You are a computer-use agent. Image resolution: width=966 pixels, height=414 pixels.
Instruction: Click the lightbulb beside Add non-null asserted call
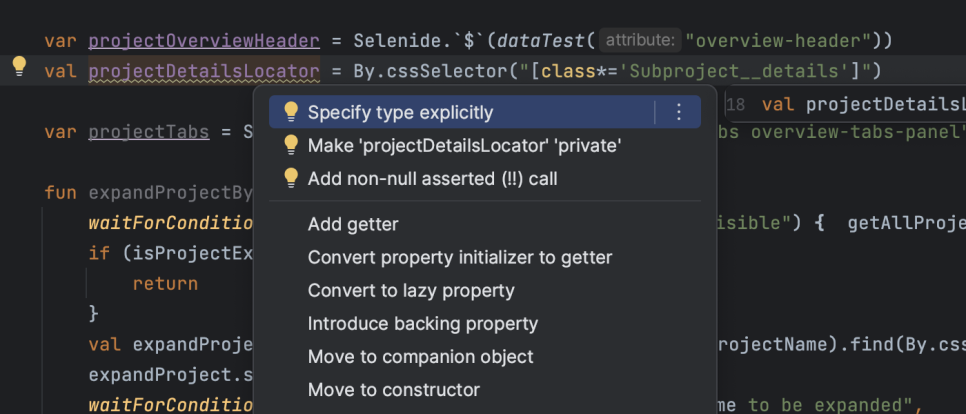coord(291,179)
